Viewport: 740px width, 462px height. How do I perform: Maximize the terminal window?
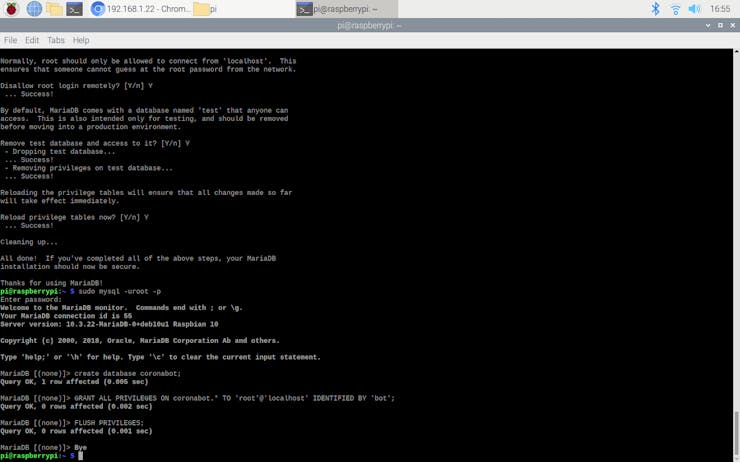[720, 25]
